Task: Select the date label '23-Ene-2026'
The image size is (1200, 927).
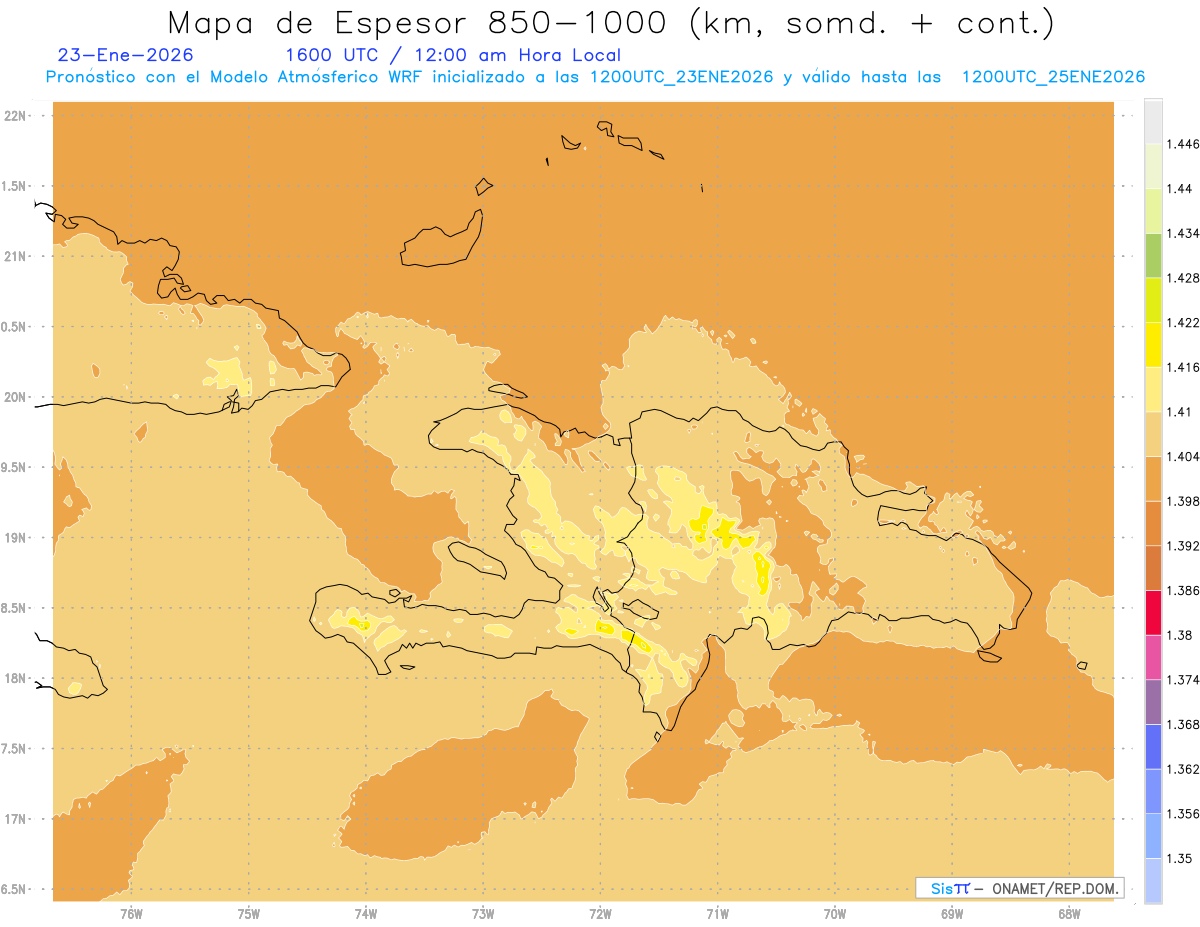Action: tap(126, 55)
